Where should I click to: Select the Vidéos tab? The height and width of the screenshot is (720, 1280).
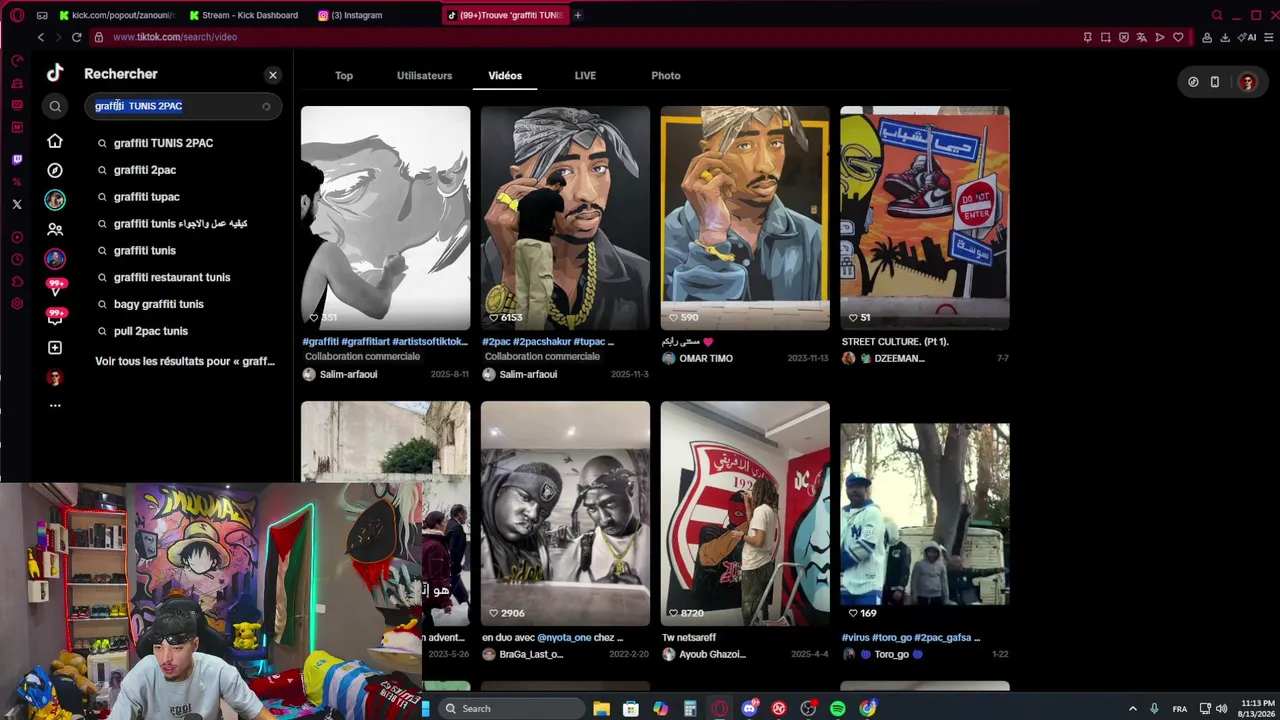(505, 75)
